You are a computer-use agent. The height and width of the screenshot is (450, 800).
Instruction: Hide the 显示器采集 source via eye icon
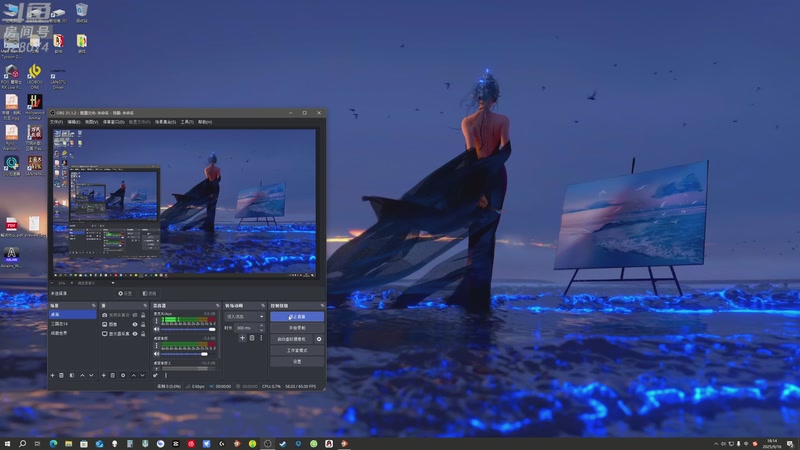click(x=135, y=334)
